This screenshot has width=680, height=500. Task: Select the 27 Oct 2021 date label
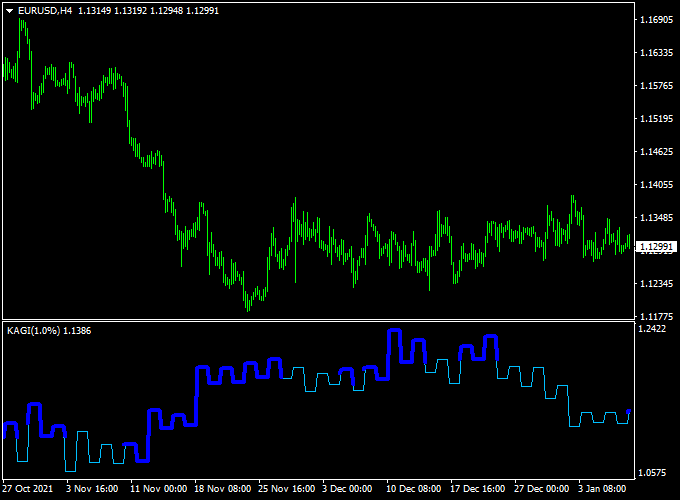click(x=28, y=489)
